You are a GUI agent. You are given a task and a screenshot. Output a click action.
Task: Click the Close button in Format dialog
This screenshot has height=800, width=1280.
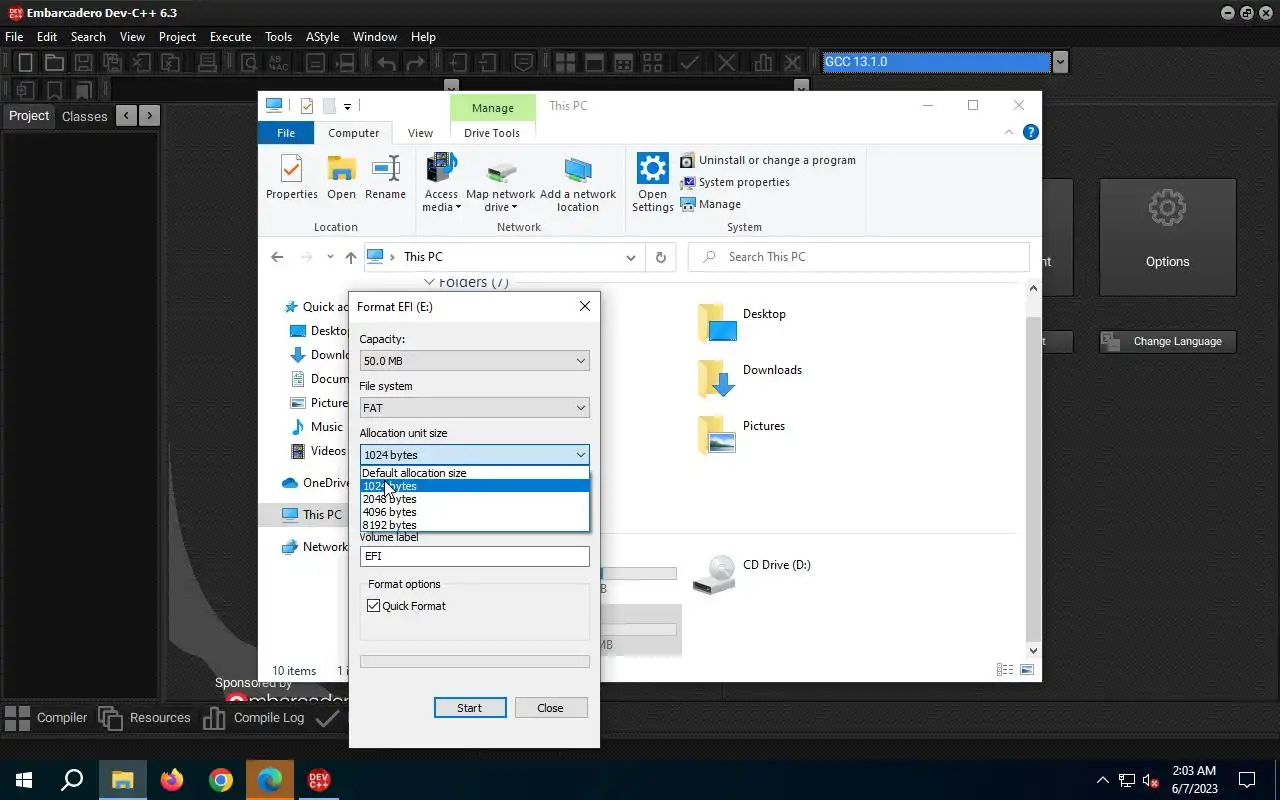point(550,708)
